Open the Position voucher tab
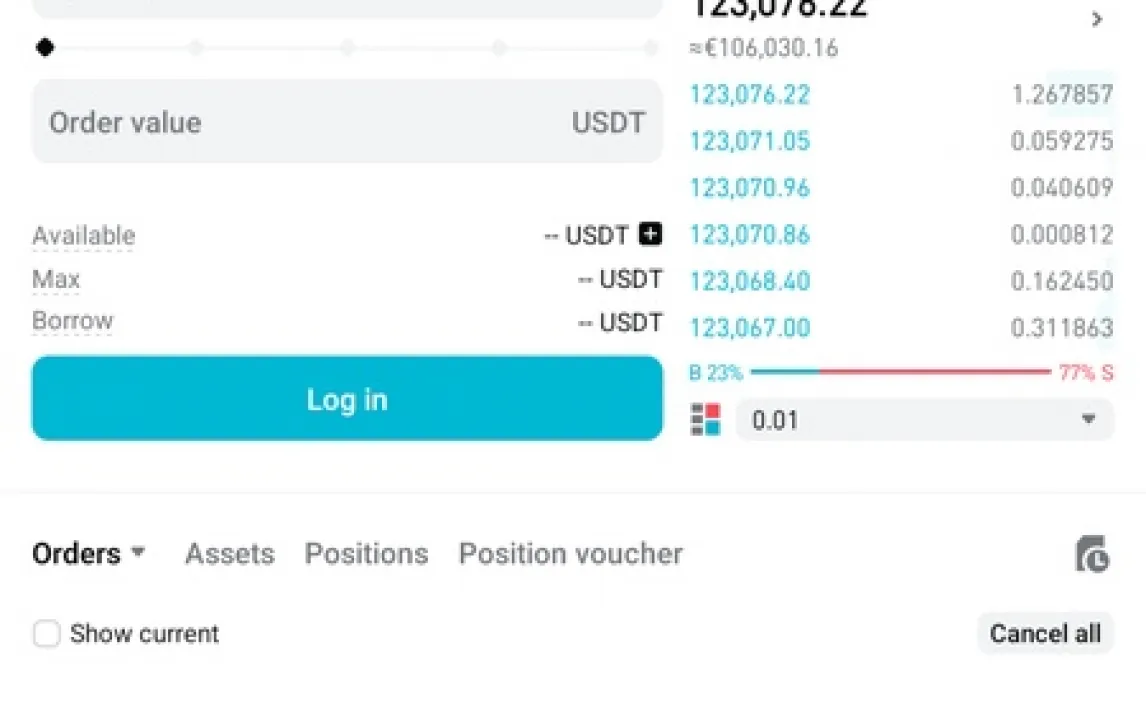This screenshot has width=1146, height=716. coord(570,554)
